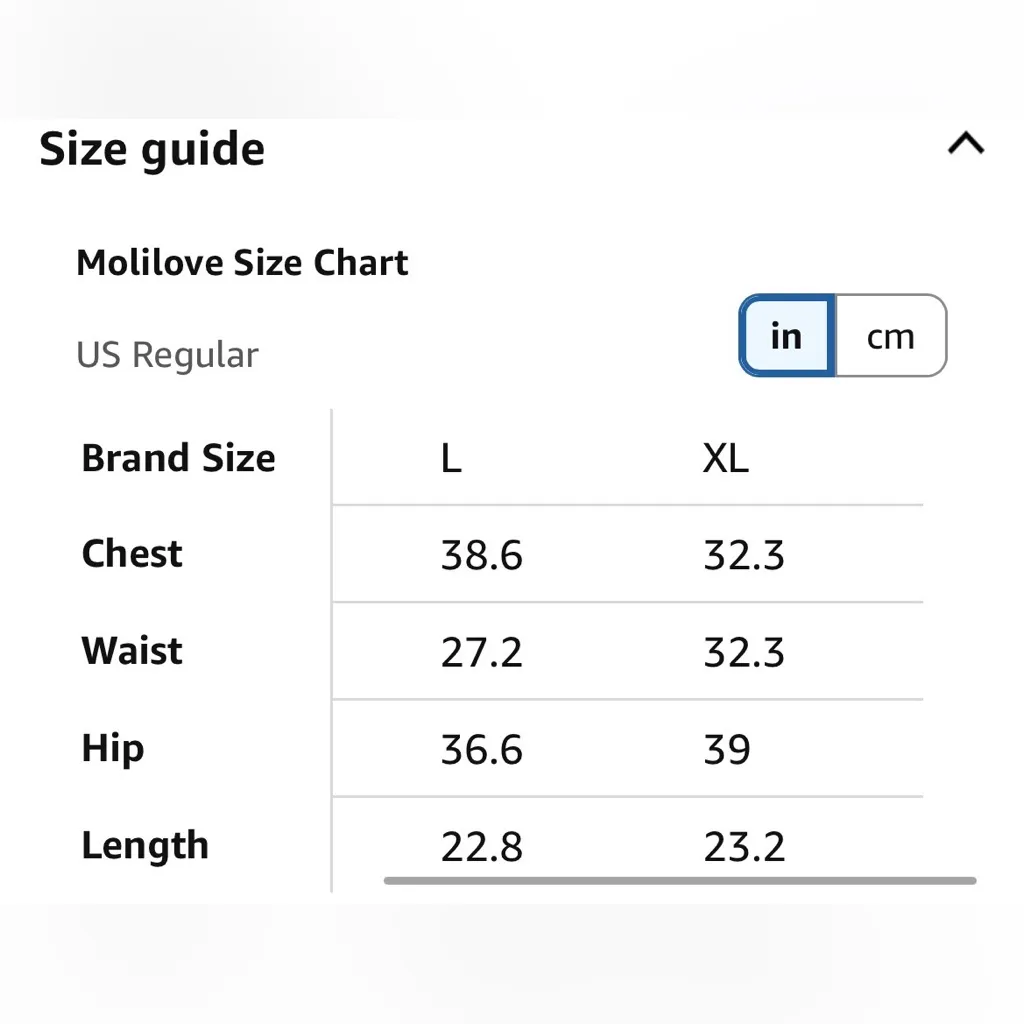1024x1024 pixels.
Task: Collapse the Size guide chevron arrow
Action: click(965, 144)
